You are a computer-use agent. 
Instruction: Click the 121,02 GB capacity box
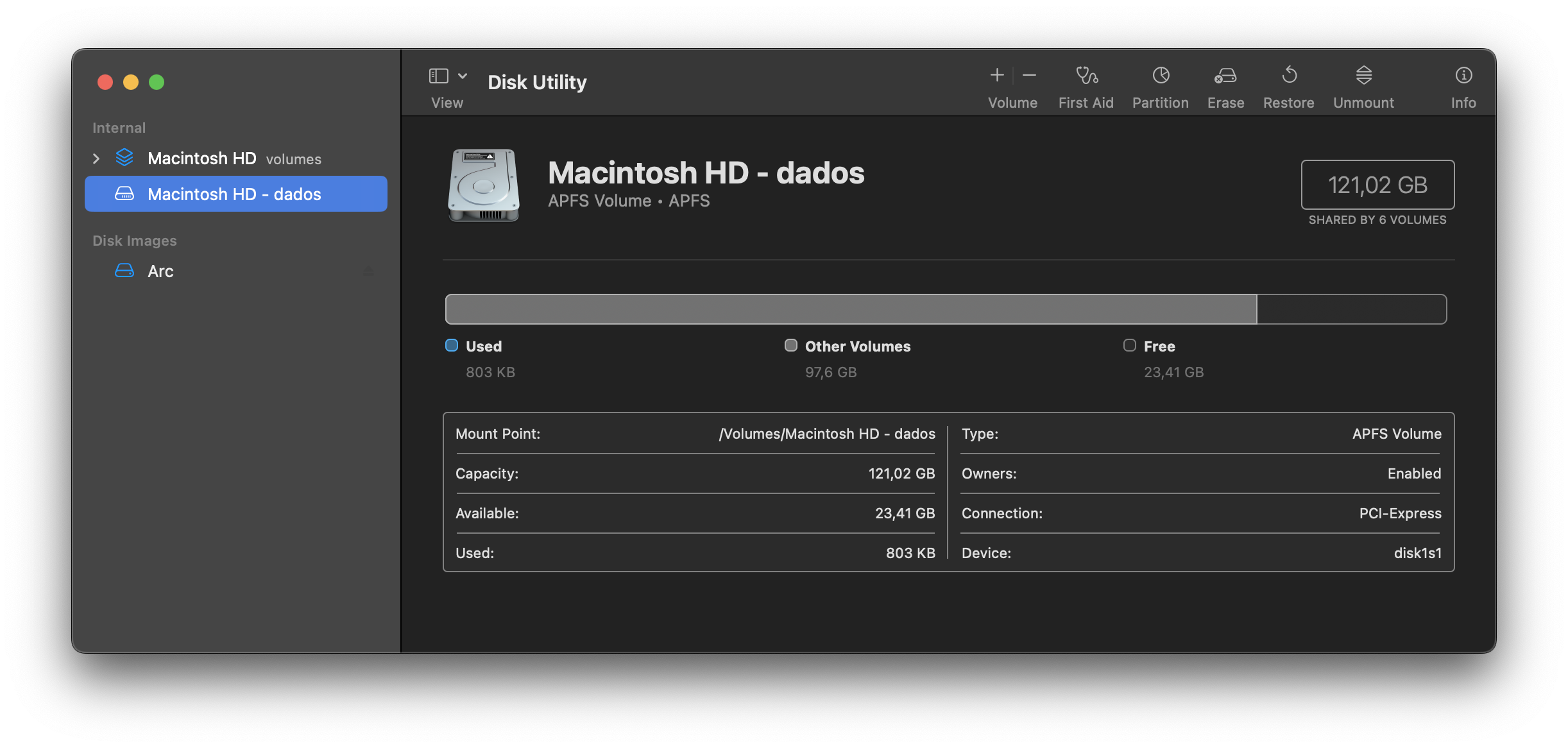click(x=1377, y=185)
